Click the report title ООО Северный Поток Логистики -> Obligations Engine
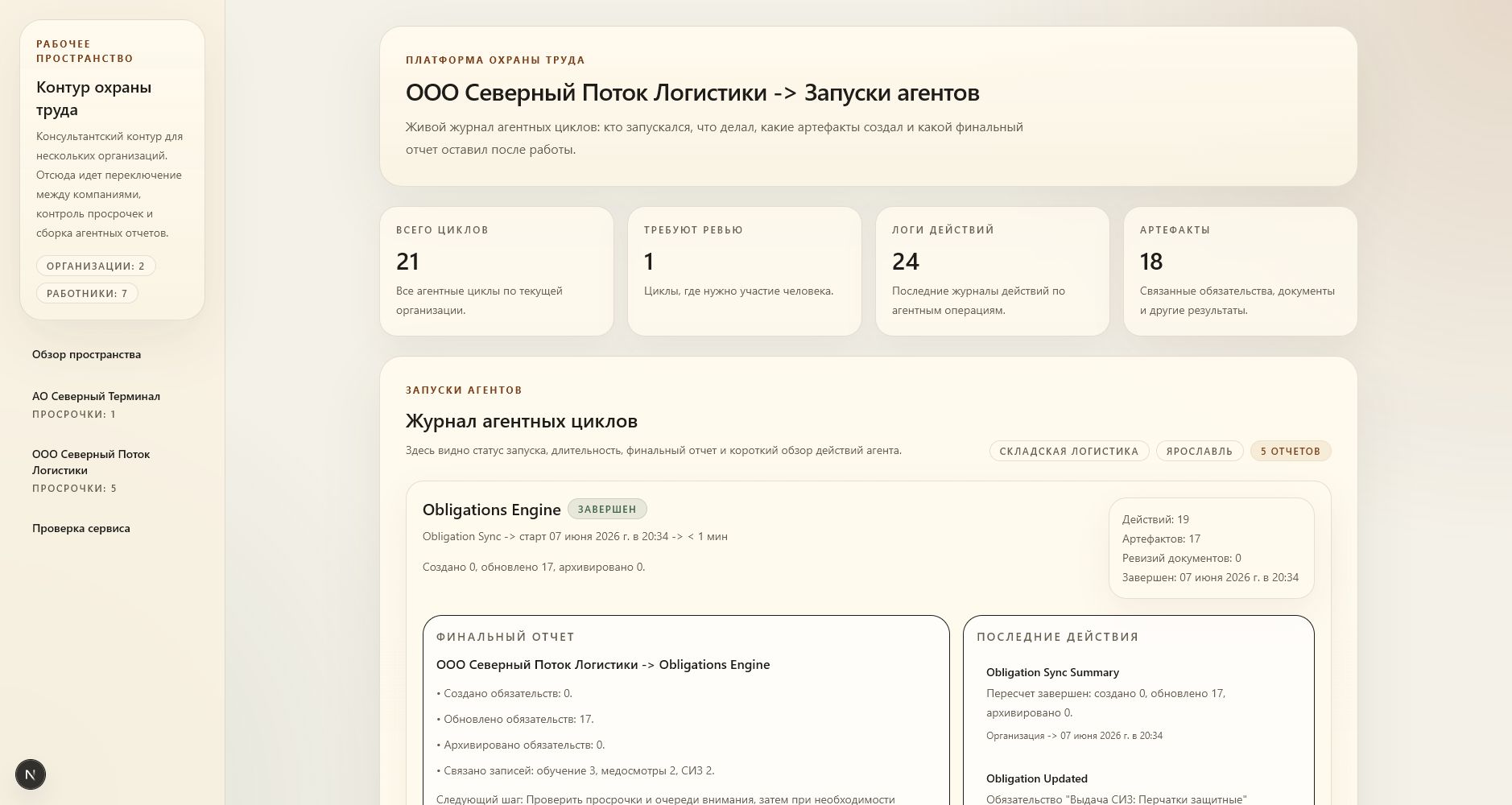The height and width of the screenshot is (805, 1512). coord(603,665)
